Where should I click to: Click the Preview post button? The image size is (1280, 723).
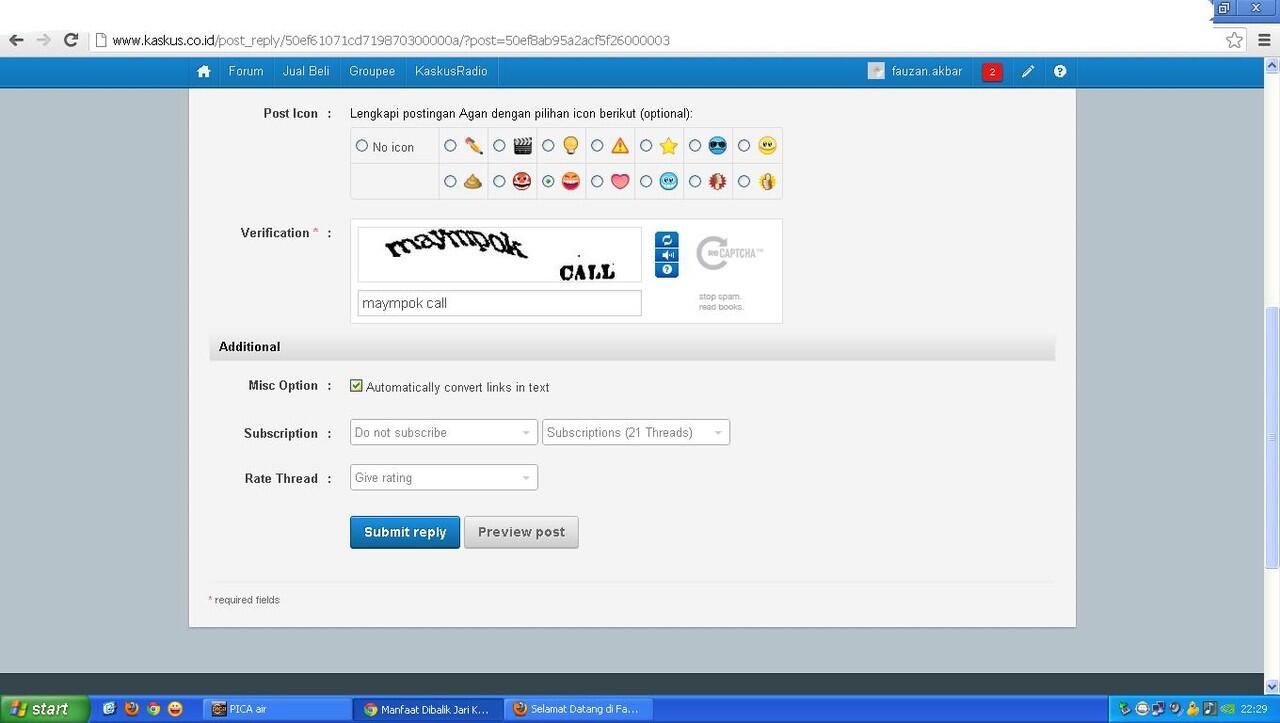click(521, 532)
